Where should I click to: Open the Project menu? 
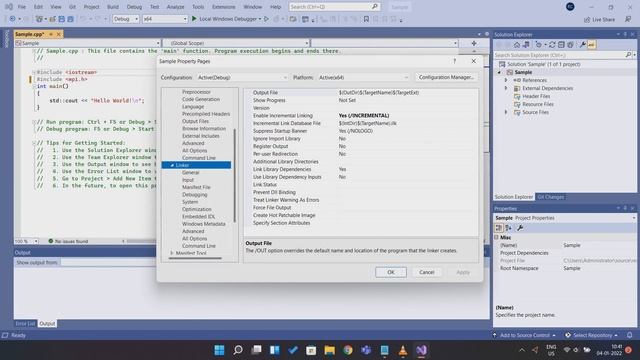tap(91, 7)
